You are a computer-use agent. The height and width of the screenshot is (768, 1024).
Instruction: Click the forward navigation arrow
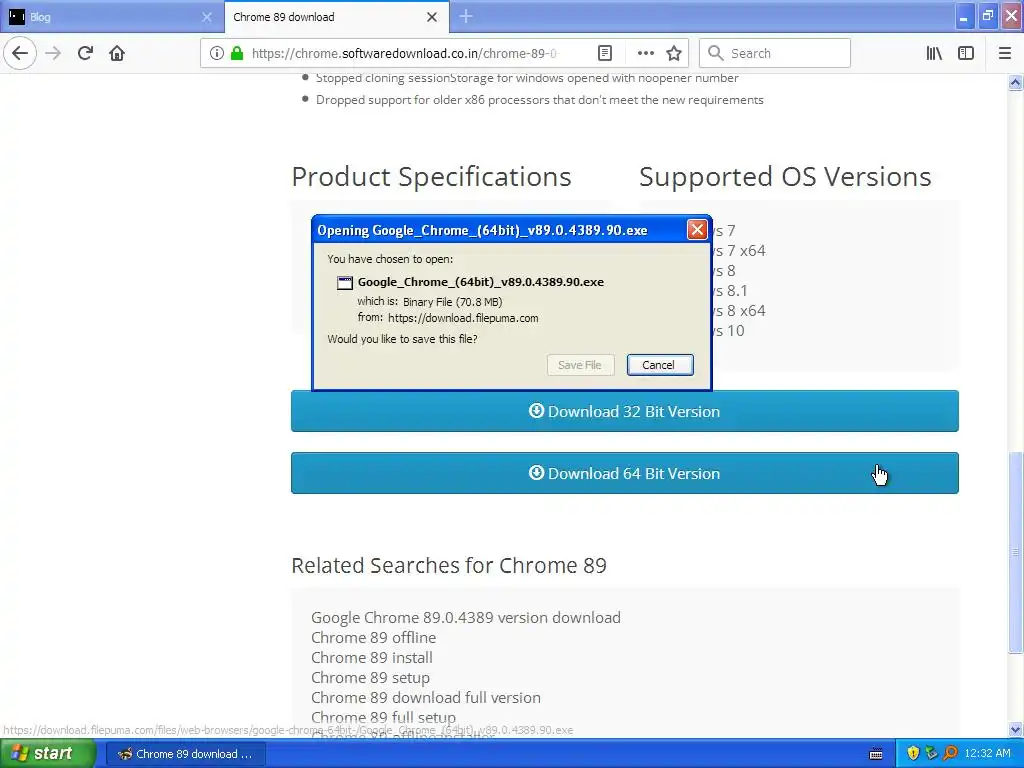point(54,54)
